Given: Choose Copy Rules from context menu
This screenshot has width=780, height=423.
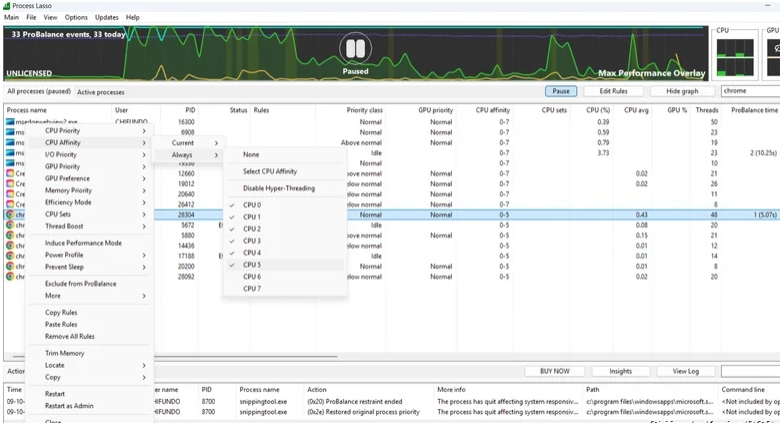Looking at the screenshot, I should click(x=90, y=313).
